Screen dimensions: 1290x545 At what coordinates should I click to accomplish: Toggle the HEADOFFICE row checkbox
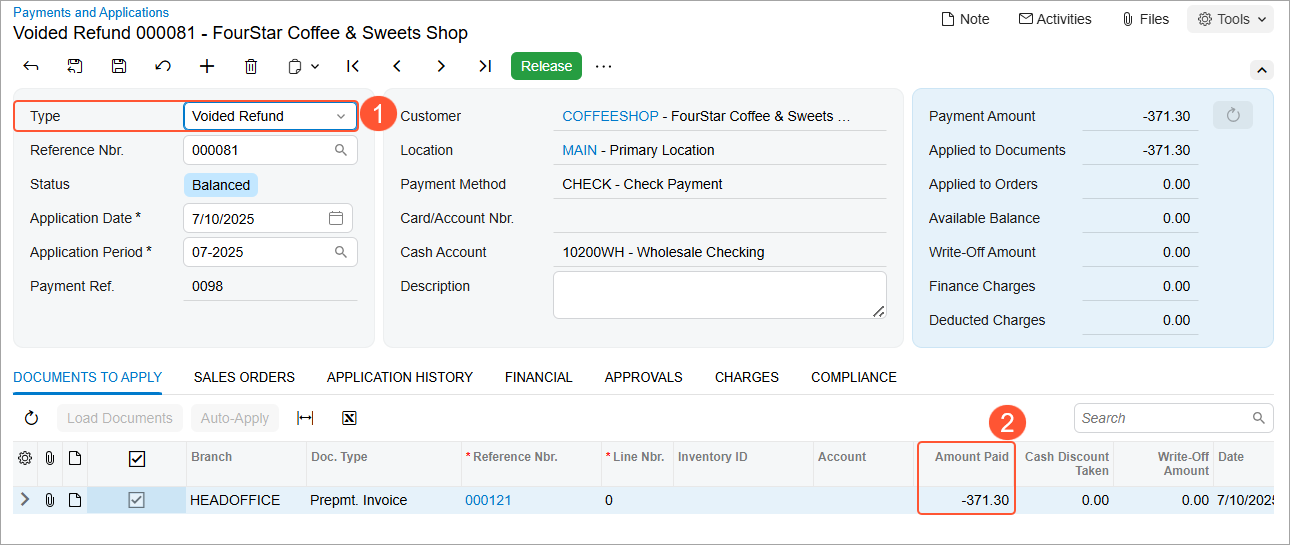click(x=137, y=500)
